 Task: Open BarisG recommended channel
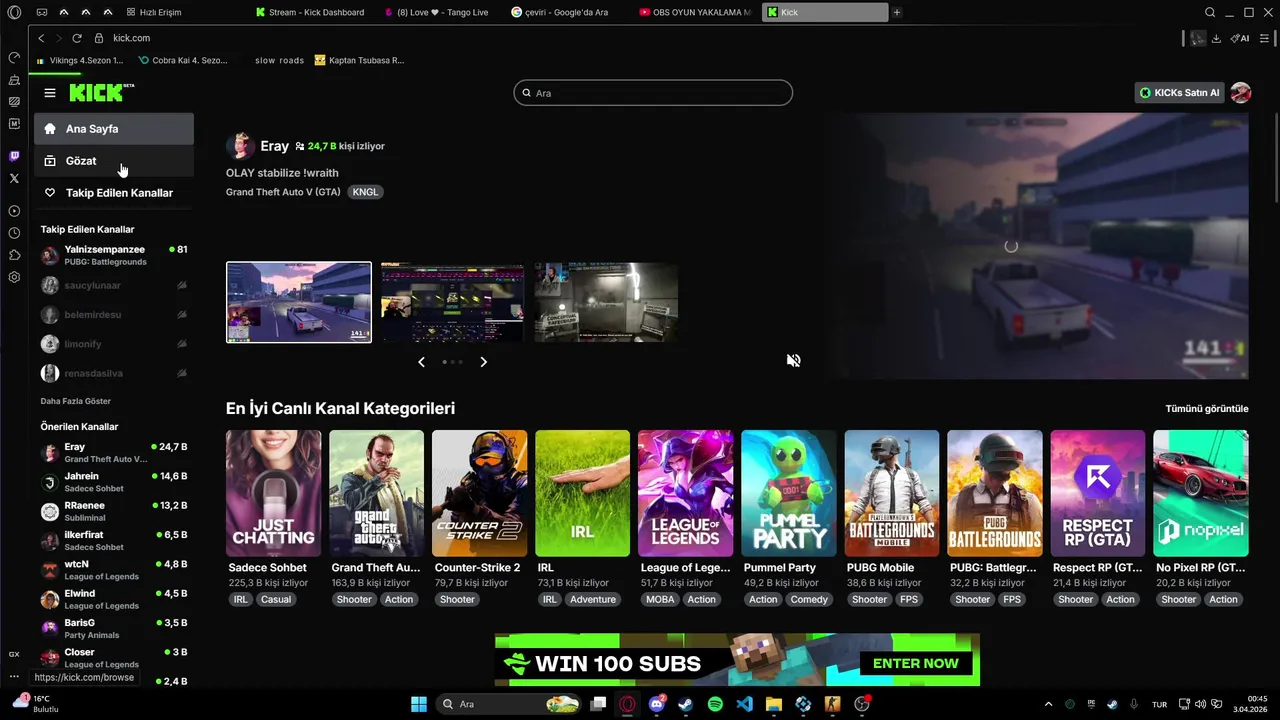(x=114, y=628)
